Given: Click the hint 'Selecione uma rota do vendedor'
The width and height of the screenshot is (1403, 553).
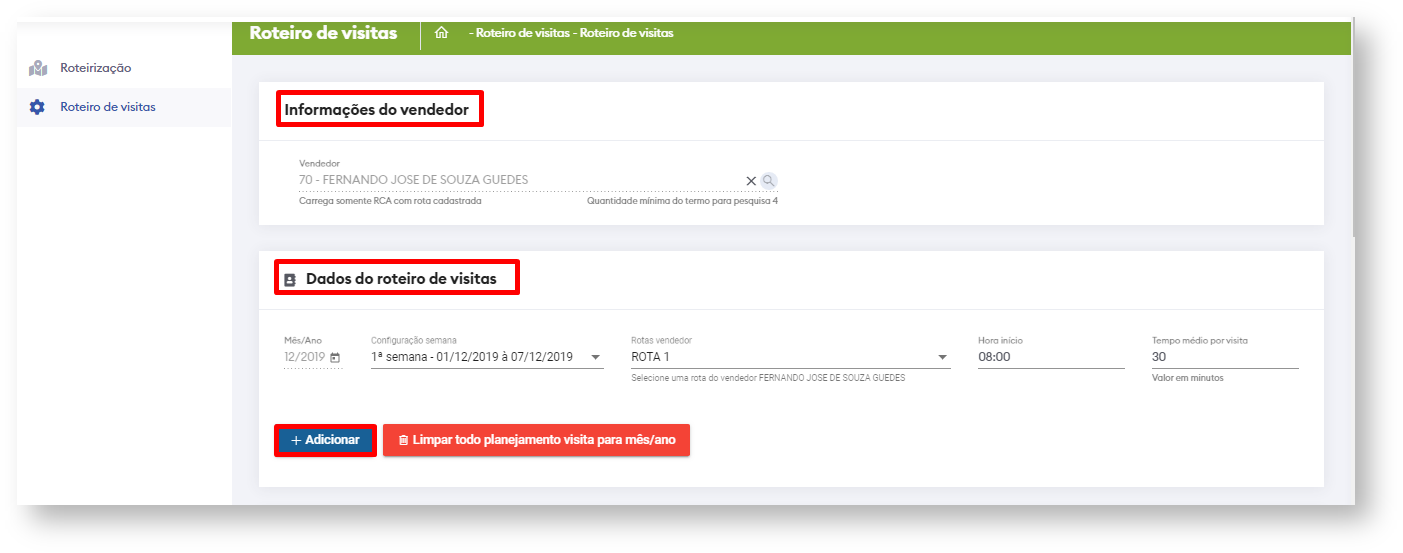Looking at the screenshot, I should pos(768,378).
